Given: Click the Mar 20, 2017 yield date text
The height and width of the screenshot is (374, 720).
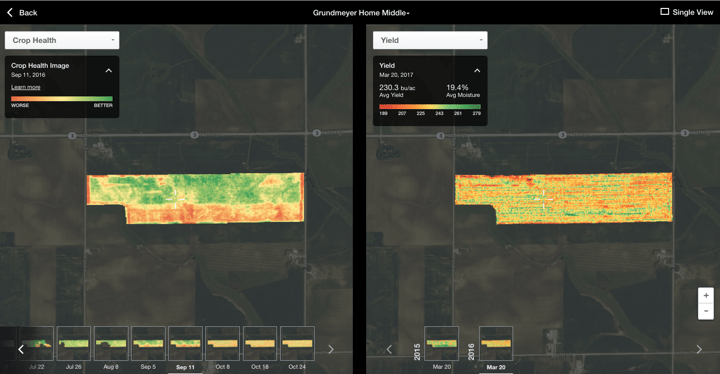Looking at the screenshot, I should click(396, 75).
